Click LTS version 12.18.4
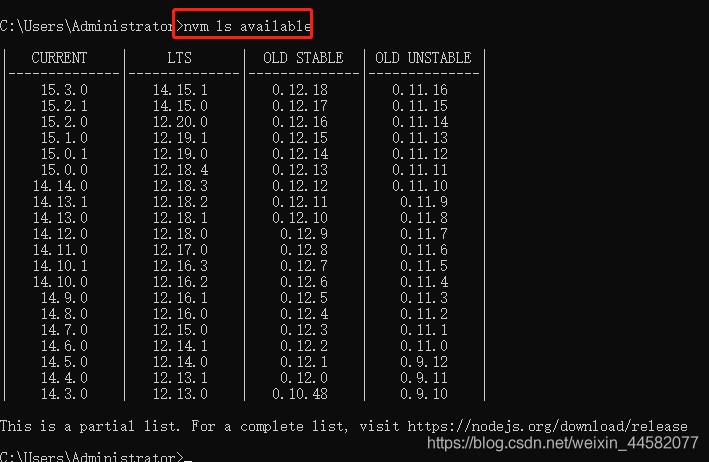Image resolution: width=709 pixels, height=462 pixels. point(180,170)
